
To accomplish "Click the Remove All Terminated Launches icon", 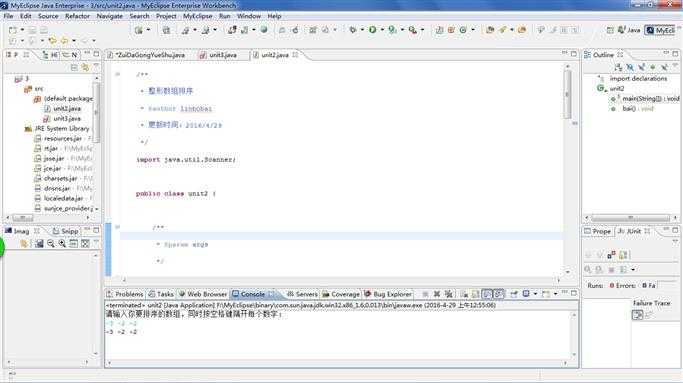I will (x=448, y=294).
